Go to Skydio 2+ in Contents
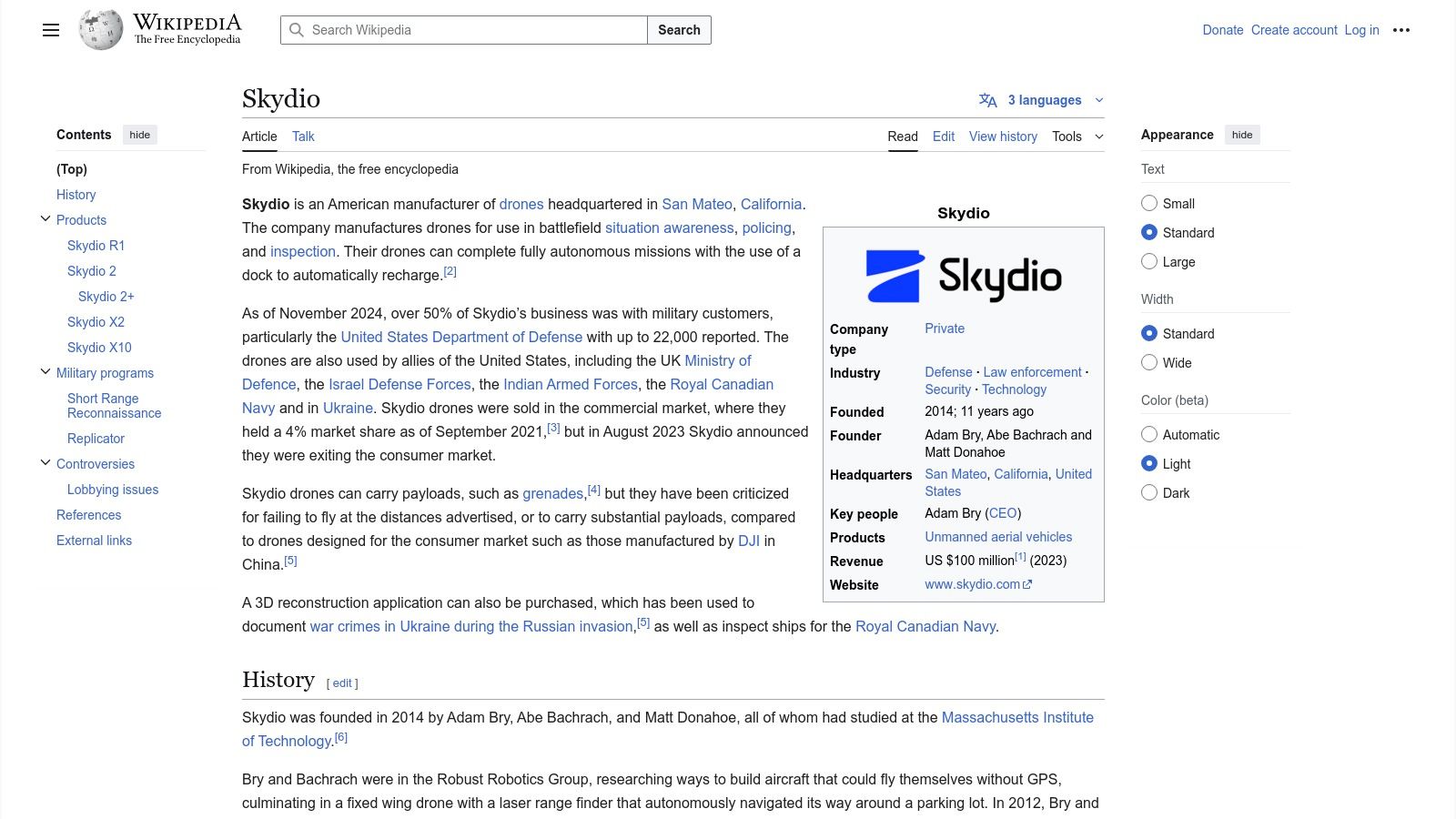The image size is (1456, 819). coord(106,297)
